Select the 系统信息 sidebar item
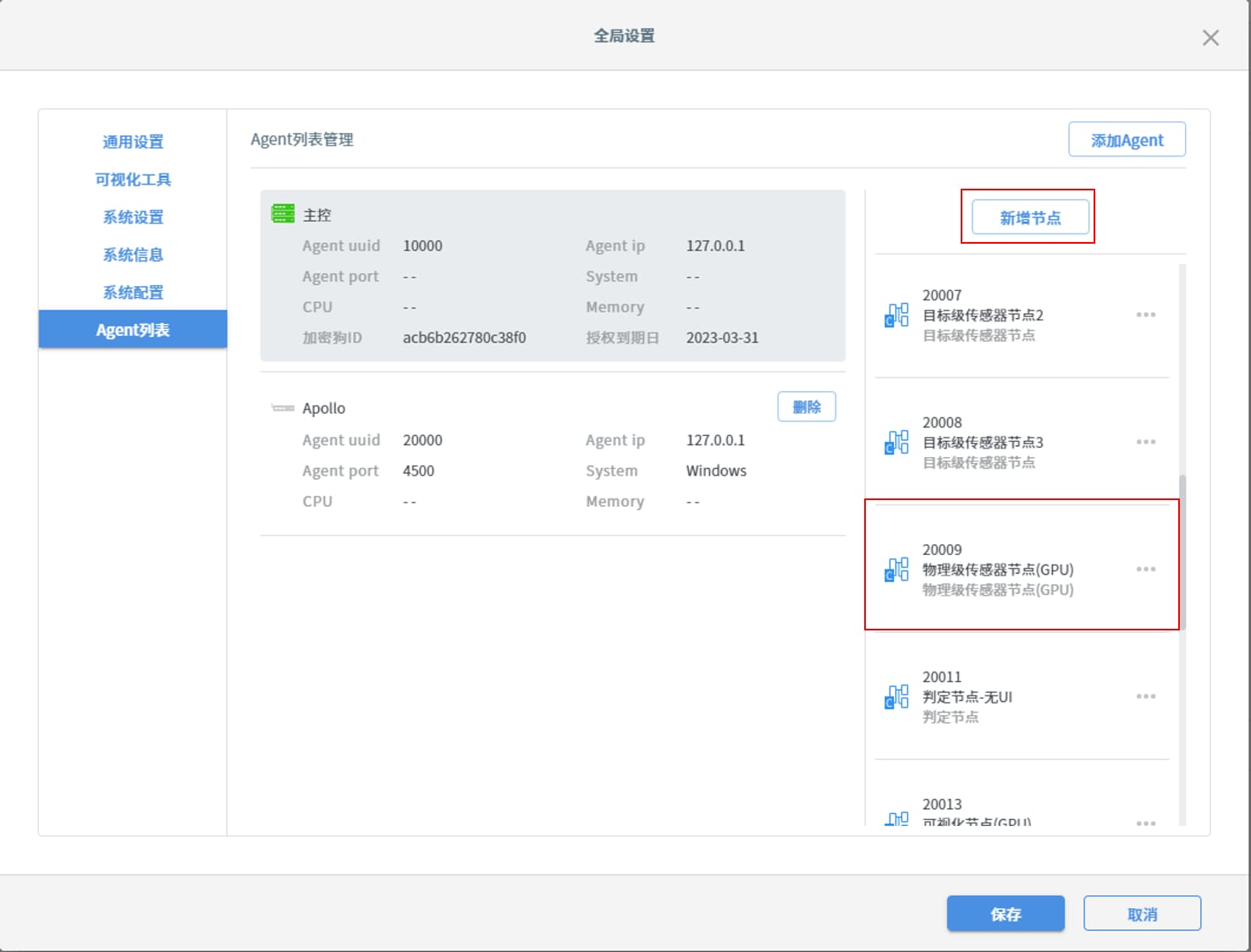 pyautogui.click(x=133, y=255)
